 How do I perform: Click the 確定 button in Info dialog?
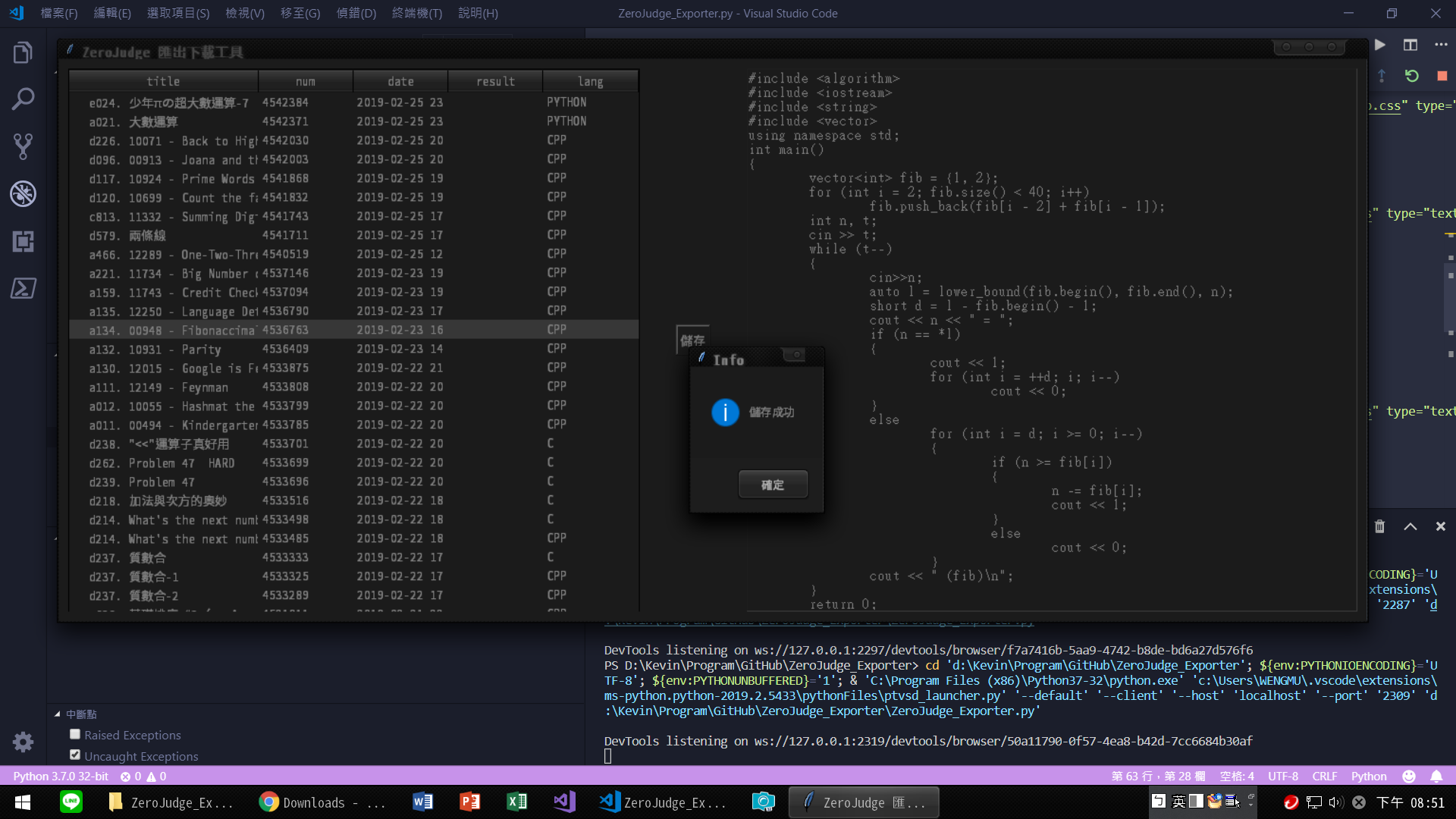point(773,485)
